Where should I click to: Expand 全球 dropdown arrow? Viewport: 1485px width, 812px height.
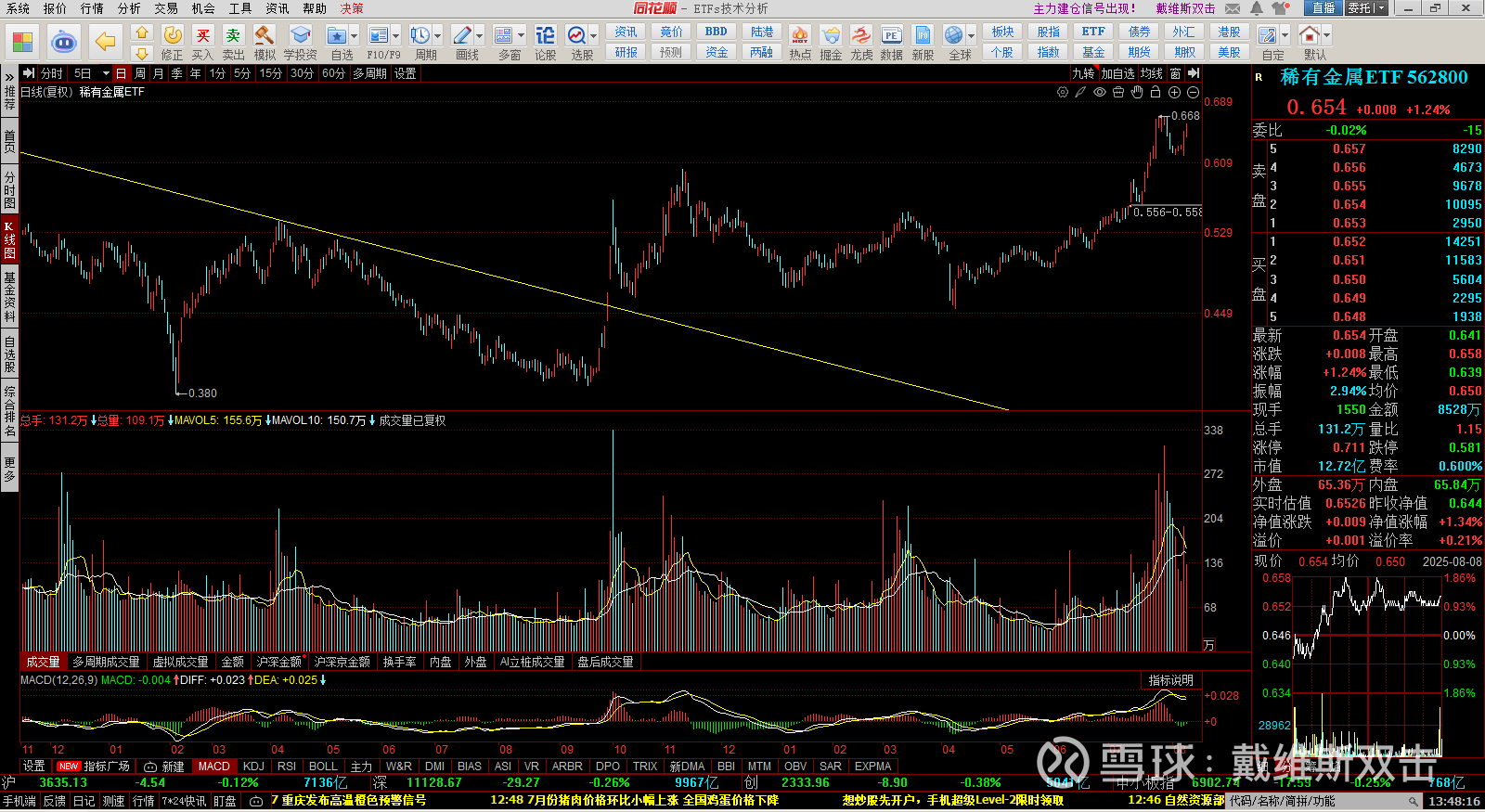coord(972,36)
